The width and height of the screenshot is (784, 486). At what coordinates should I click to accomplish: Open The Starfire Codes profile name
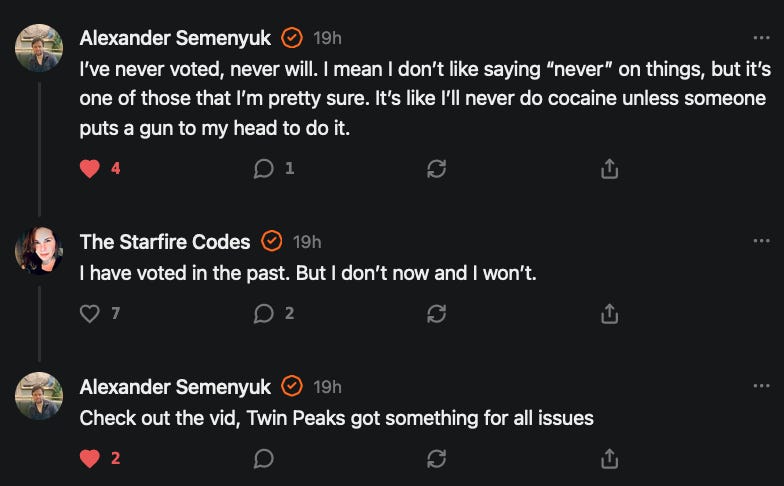pyautogui.click(x=165, y=242)
